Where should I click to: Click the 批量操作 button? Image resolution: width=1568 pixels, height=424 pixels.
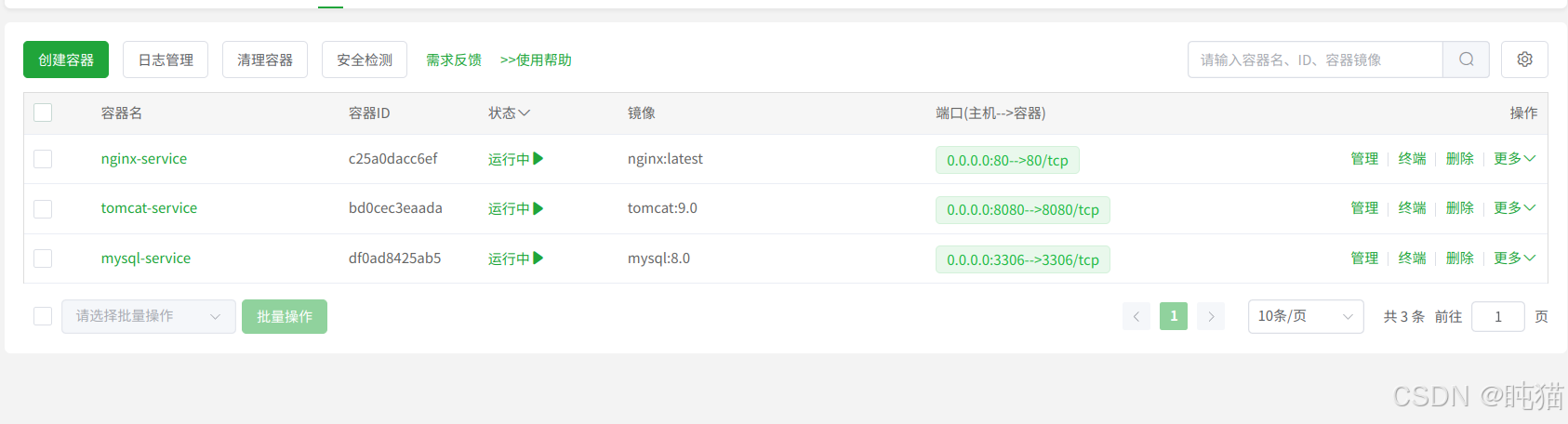(285, 316)
